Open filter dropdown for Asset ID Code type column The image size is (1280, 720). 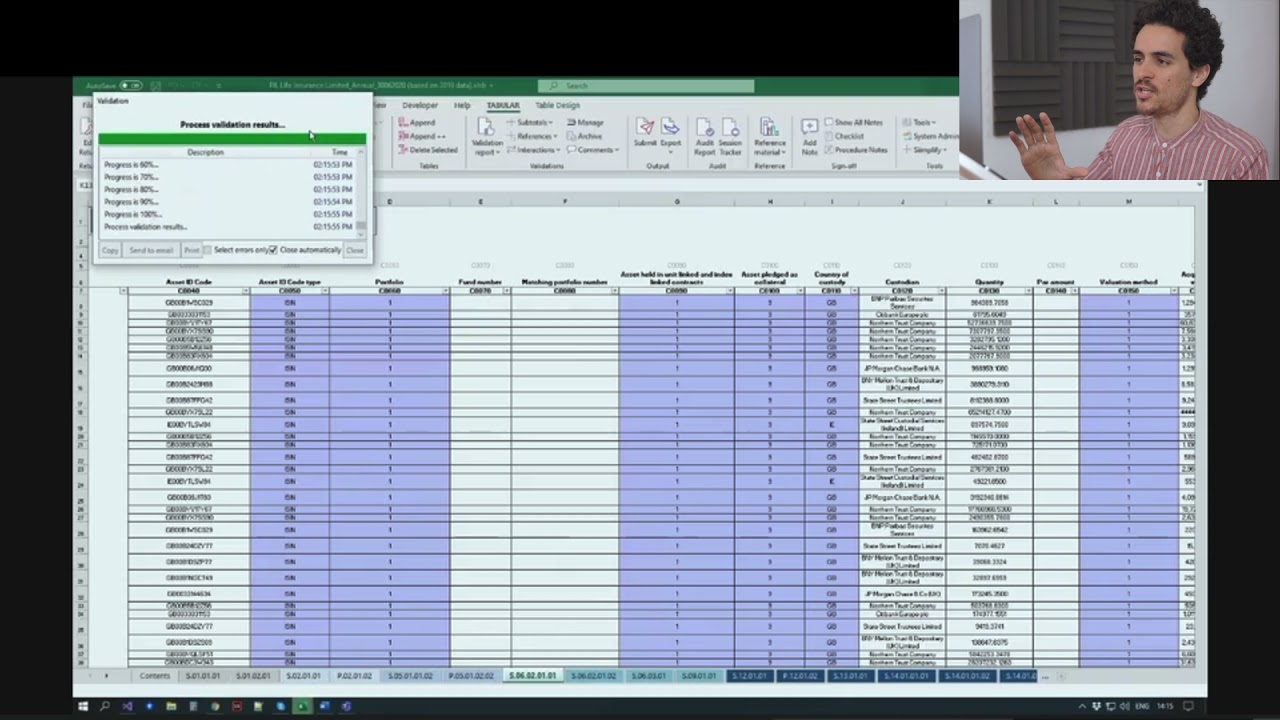325,291
